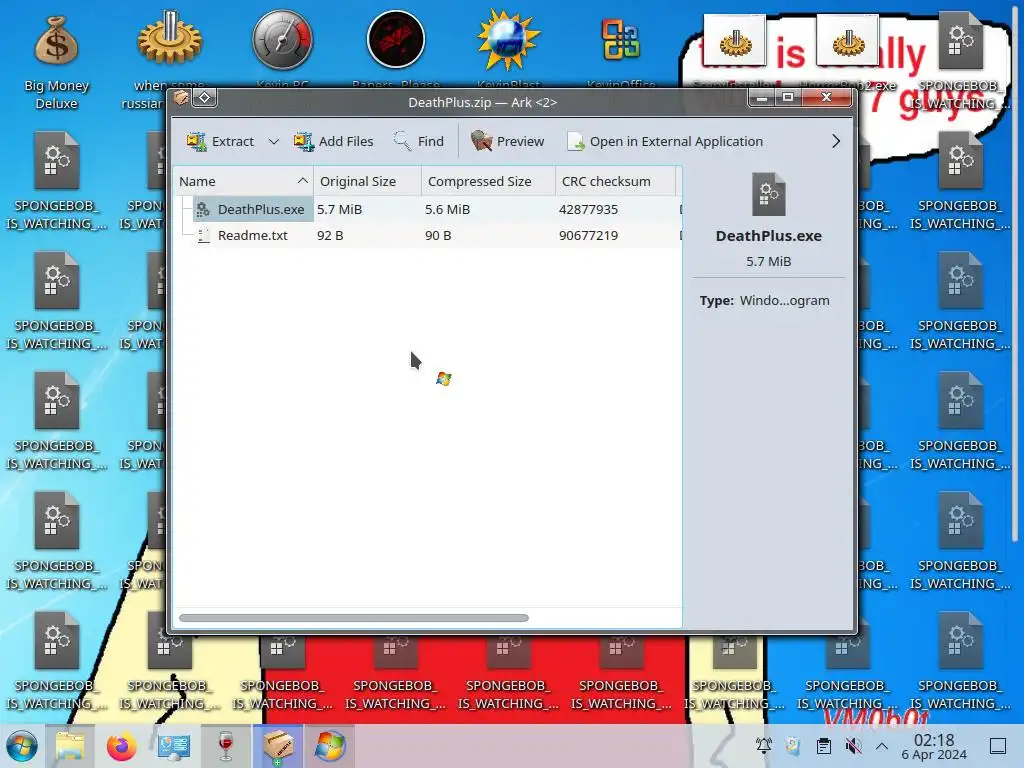Click the 5.6 MiB compressed size cell
Screen dimensions: 1024x768
click(447, 210)
